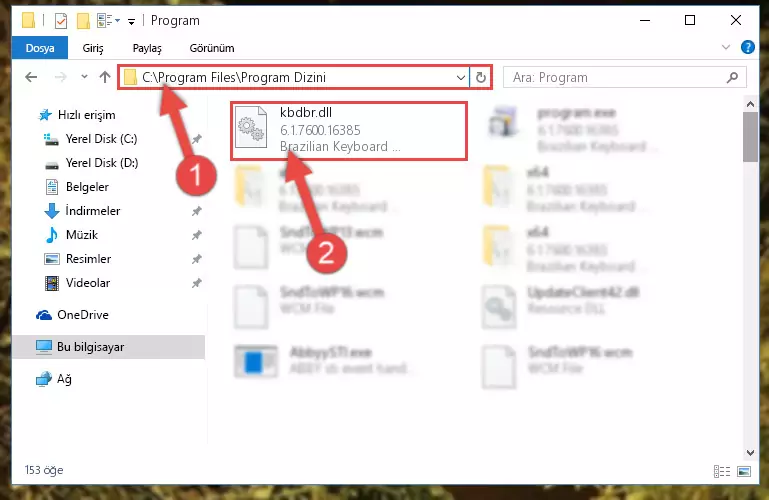Click the file list scroll up arrow
Viewport: 769px width, 500px height.
point(750,104)
